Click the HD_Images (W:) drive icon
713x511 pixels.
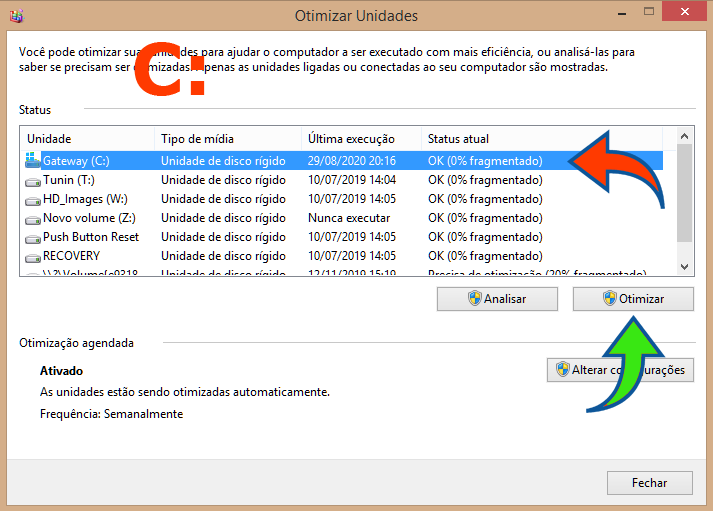[x=32, y=199]
